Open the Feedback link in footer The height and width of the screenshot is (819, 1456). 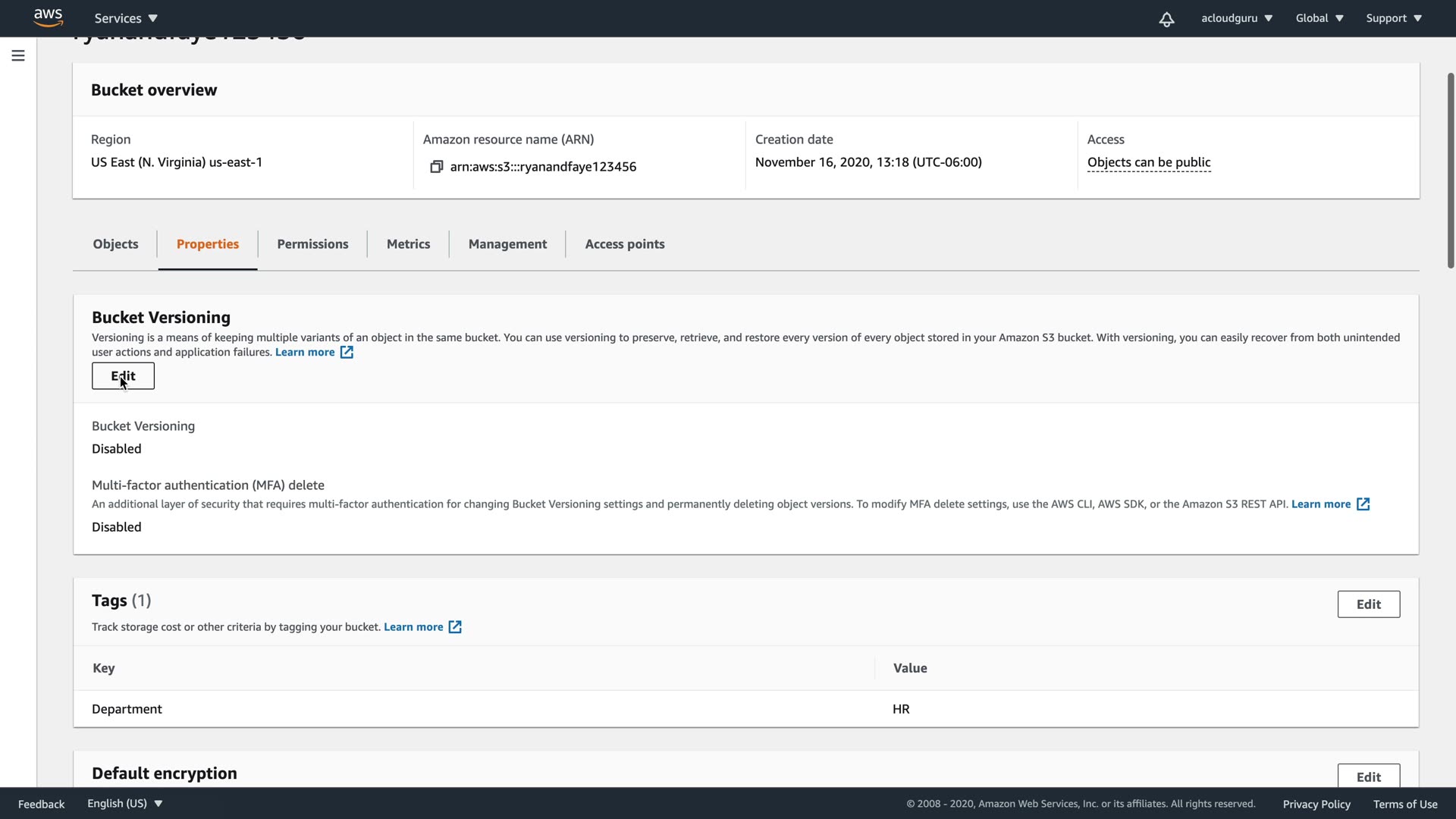pyautogui.click(x=41, y=804)
